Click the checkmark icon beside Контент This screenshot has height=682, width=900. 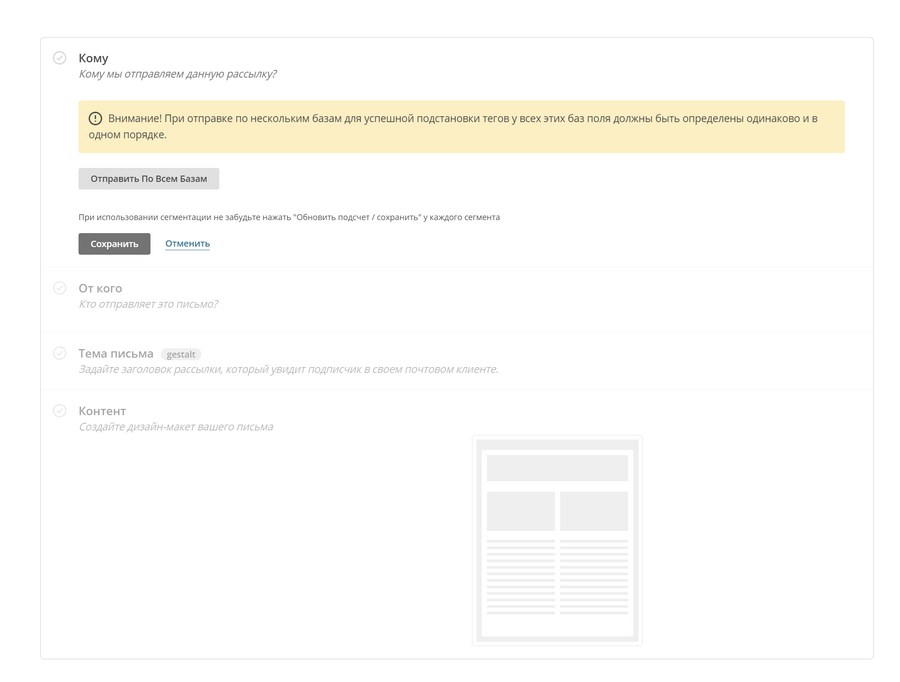tap(60, 411)
